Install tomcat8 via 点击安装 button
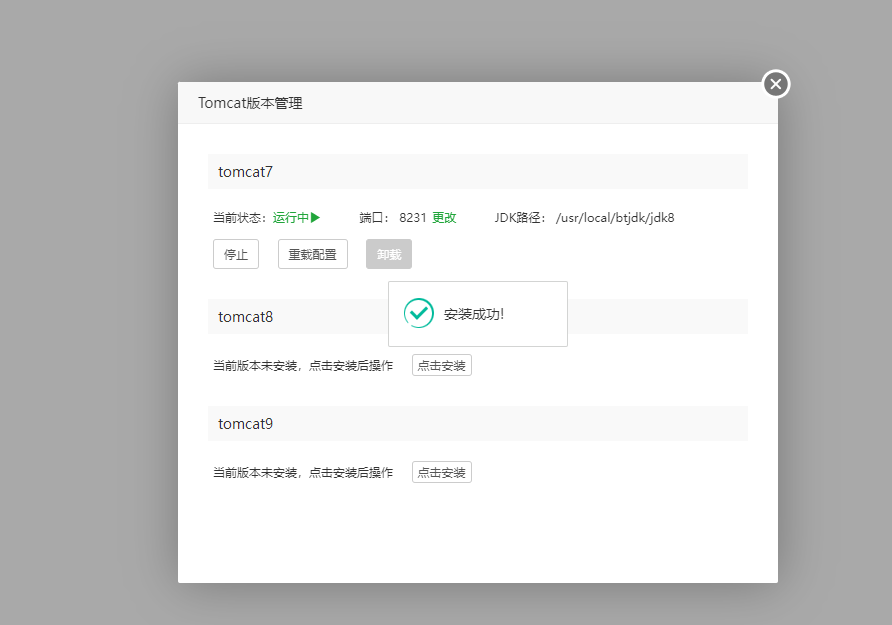The width and height of the screenshot is (892, 625). coord(442,365)
